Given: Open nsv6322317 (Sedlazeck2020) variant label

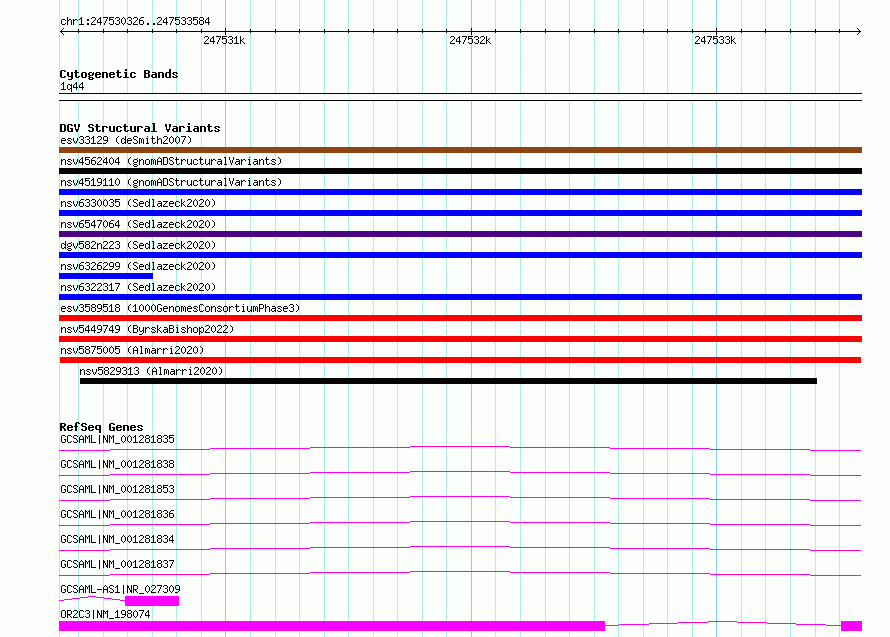Looking at the screenshot, I should pyautogui.click(x=138, y=287).
